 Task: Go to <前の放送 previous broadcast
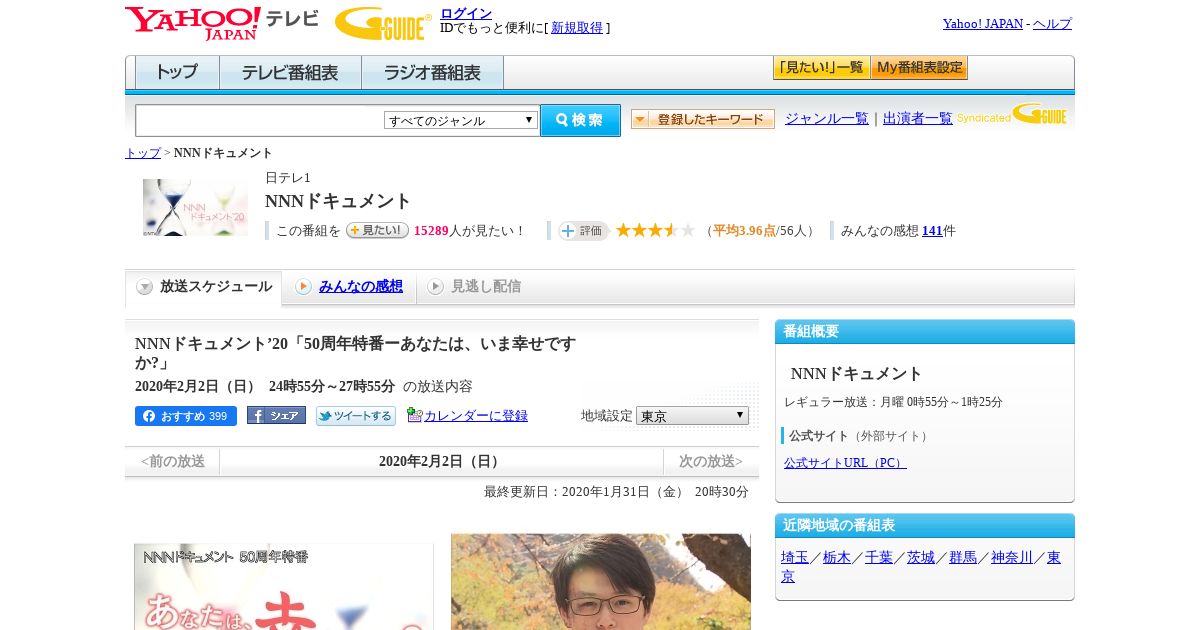click(173, 462)
